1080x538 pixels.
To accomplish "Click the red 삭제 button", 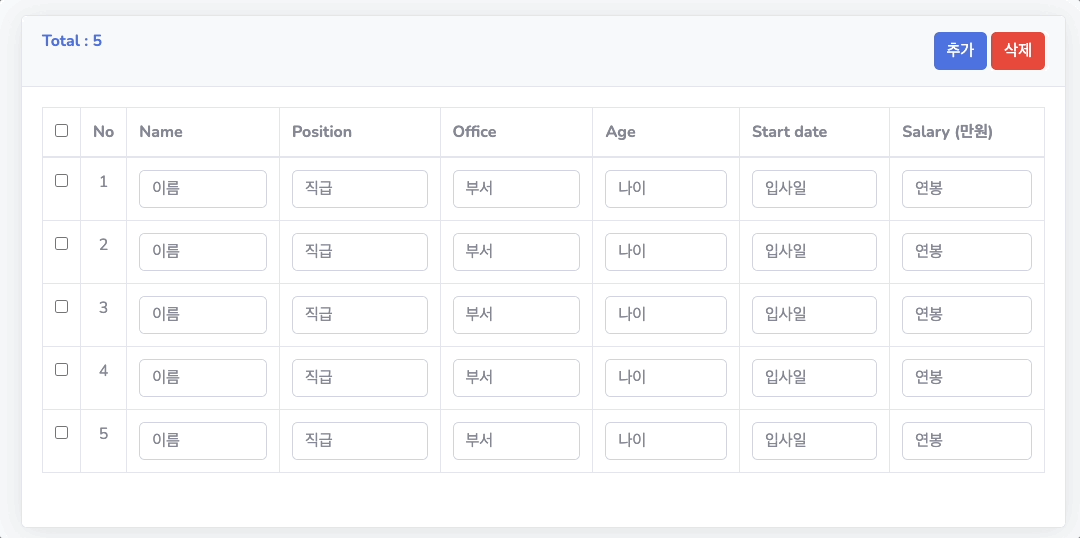I will click(x=1018, y=51).
